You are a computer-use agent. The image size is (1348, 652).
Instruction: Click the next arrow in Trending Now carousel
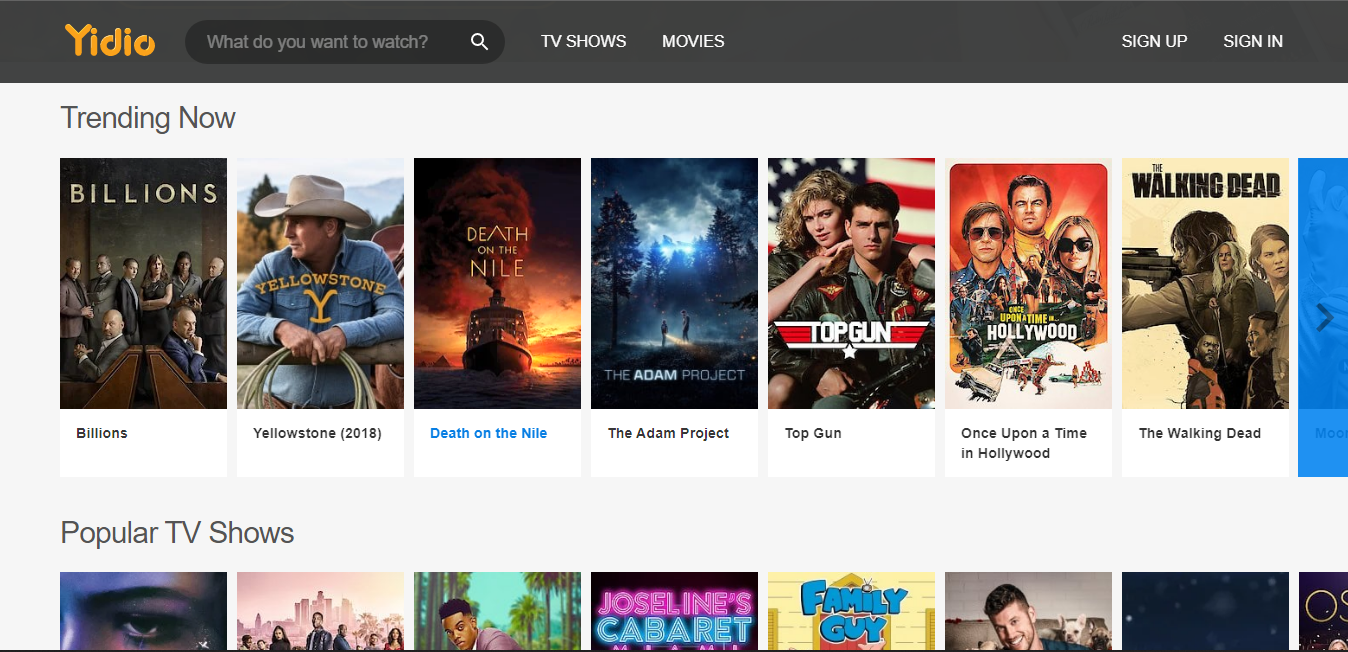pos(1325,318)
